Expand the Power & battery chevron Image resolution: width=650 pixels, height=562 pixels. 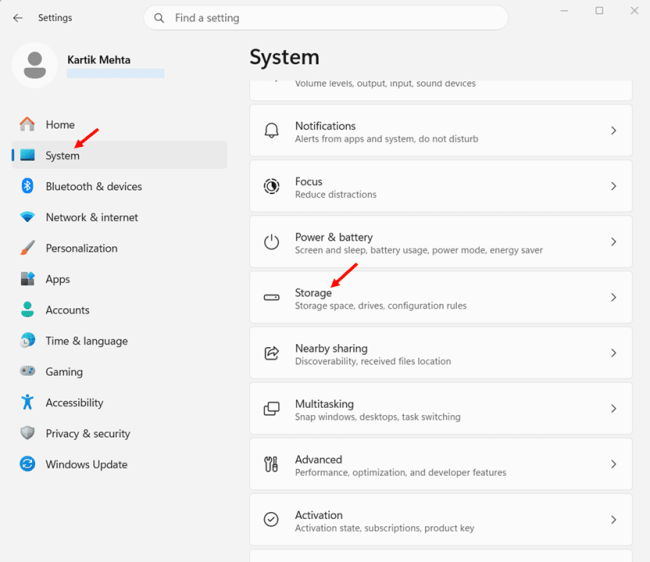(614, 242)
